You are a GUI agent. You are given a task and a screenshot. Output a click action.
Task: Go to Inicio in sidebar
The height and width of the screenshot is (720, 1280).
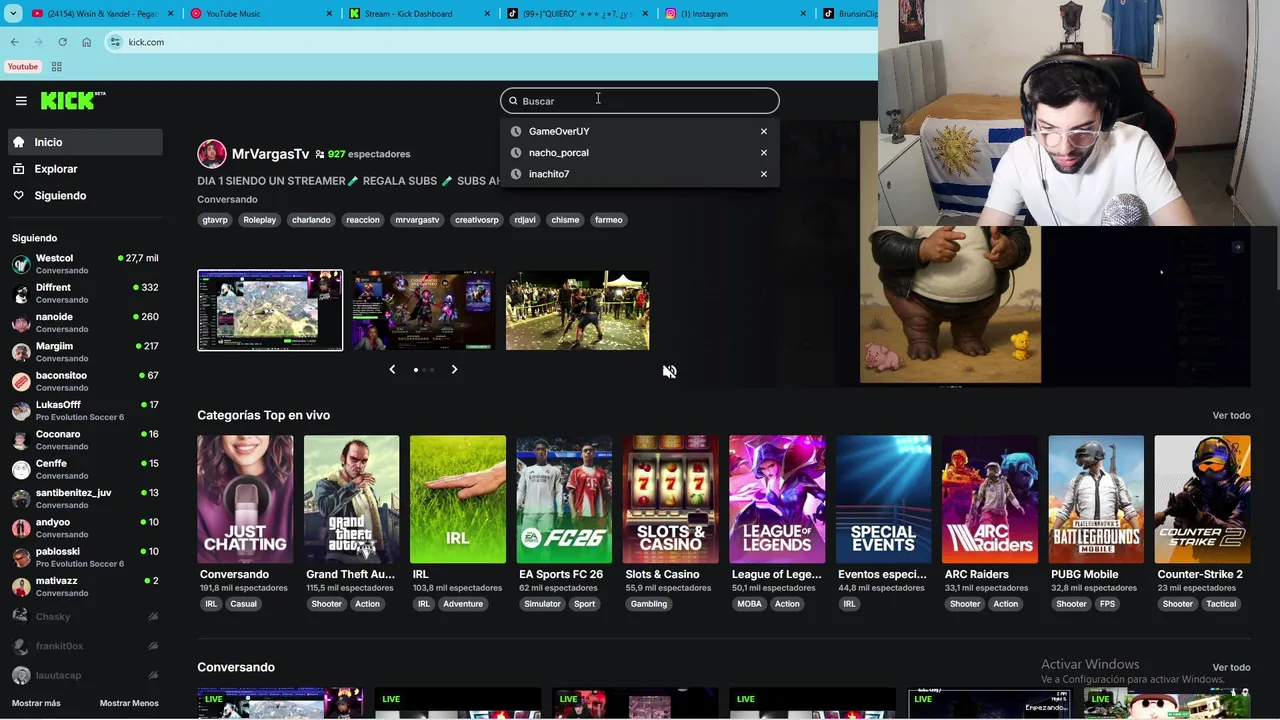tap(85, 142)
